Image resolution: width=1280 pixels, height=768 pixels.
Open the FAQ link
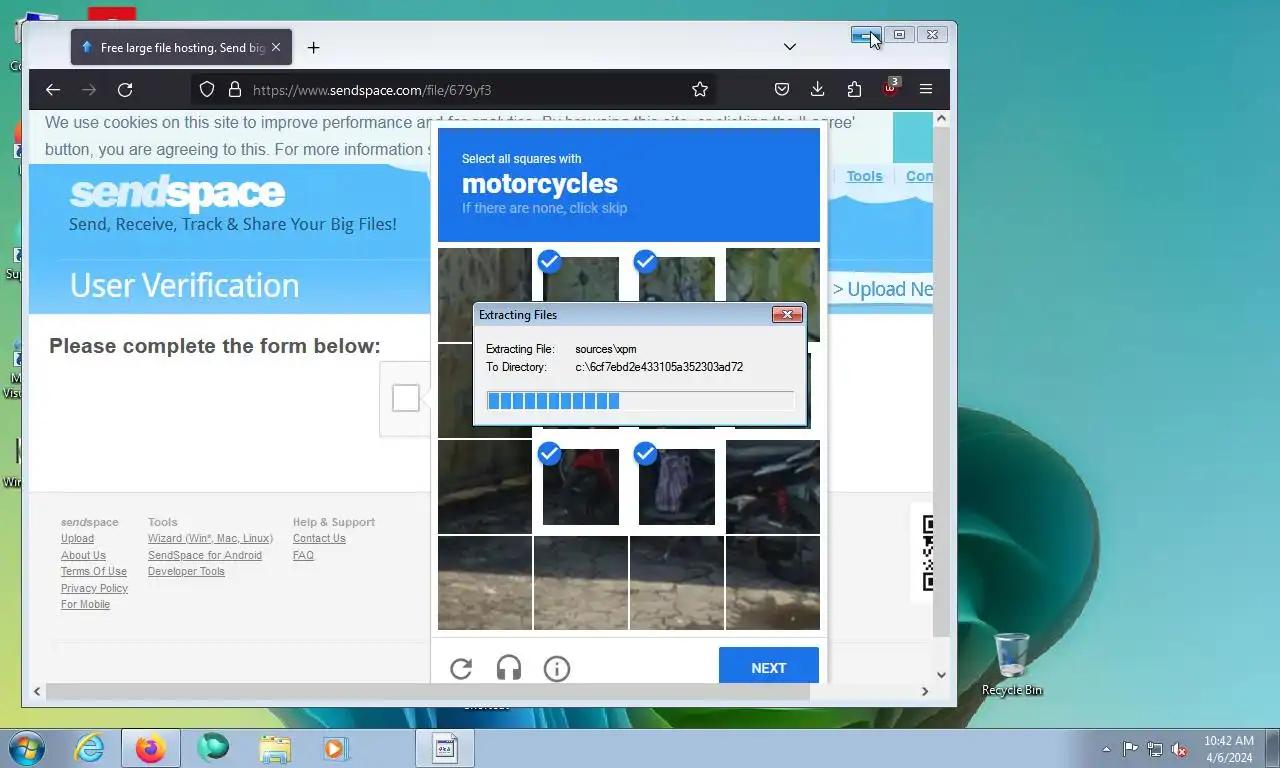coord(303,555)
